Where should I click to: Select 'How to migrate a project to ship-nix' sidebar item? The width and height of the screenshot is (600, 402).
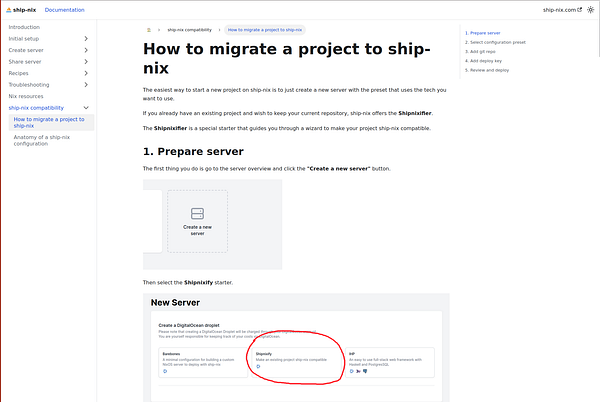click(51, 122)
